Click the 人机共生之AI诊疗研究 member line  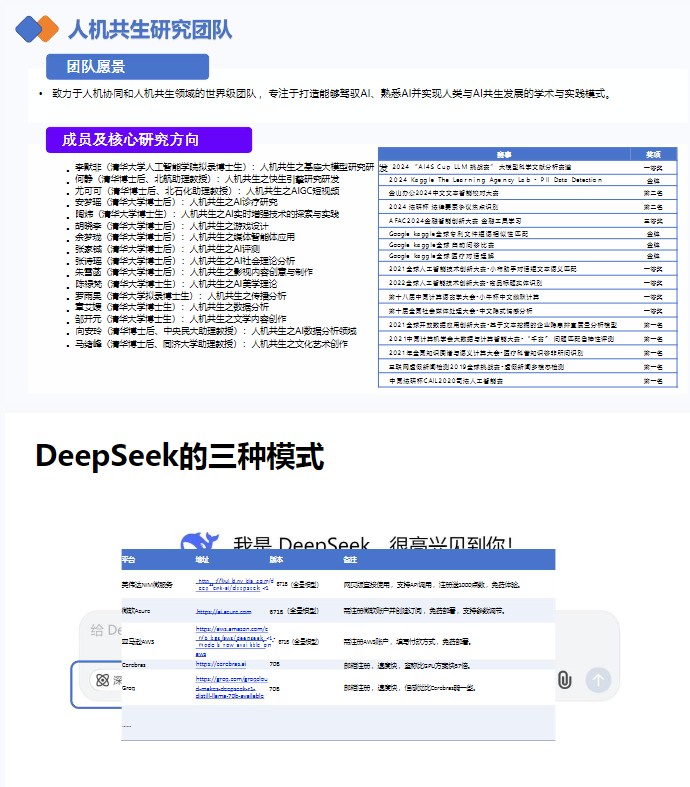176,202
